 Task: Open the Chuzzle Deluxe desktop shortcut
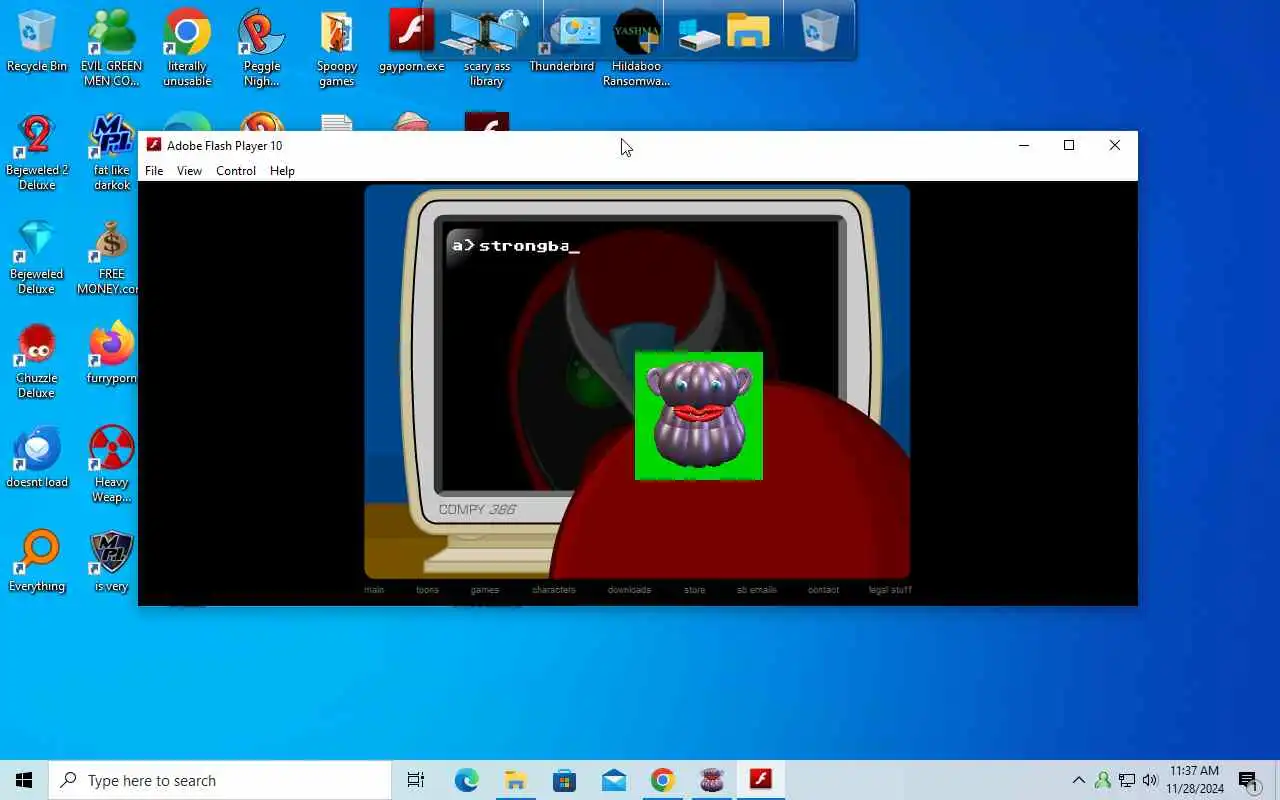click(37, 361)
